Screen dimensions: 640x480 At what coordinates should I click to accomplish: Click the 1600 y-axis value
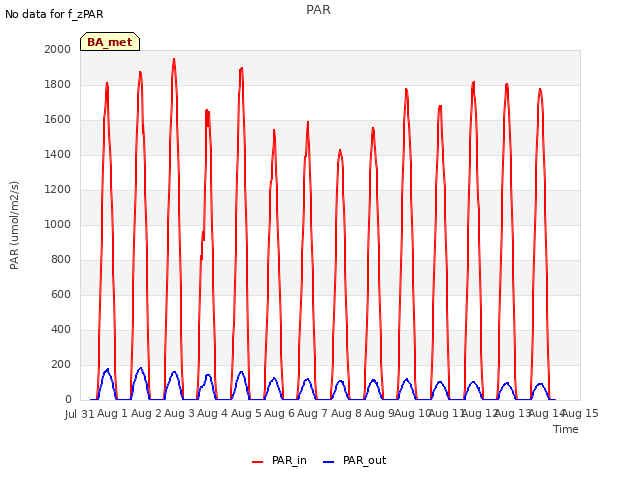(x=58, y=120)
